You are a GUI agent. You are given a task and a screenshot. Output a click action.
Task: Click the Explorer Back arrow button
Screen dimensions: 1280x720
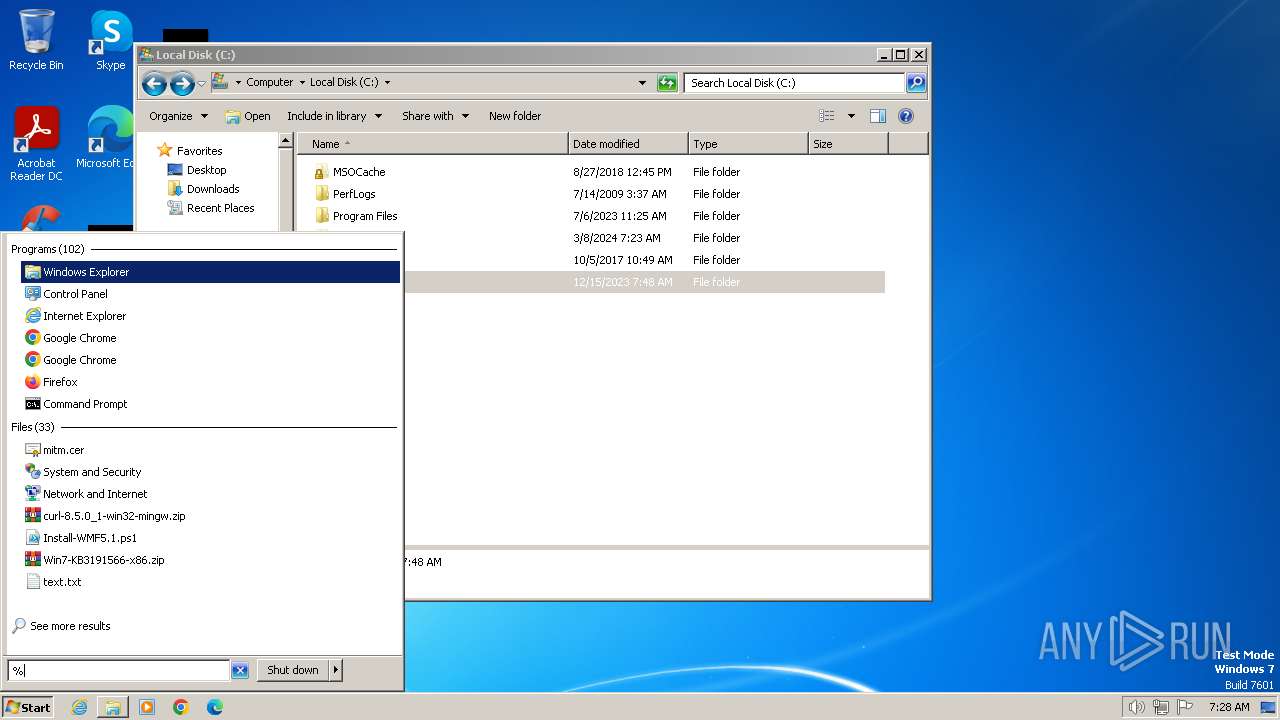(x=154, y=84)
